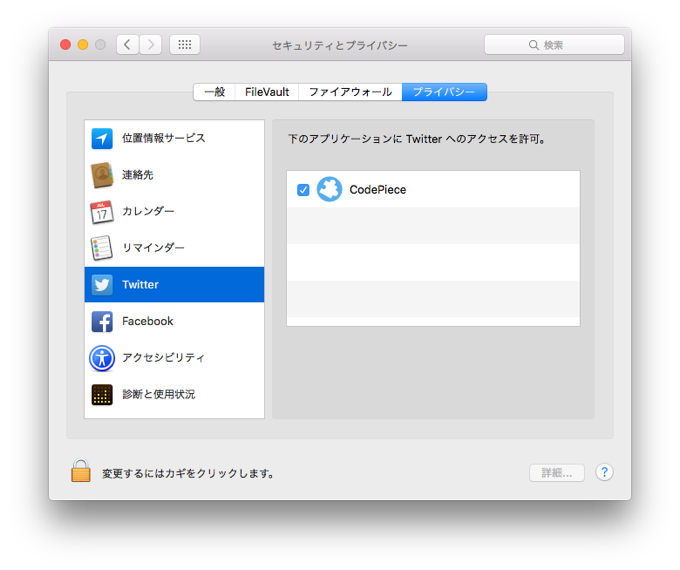
Task: Select the Twitter label in the sidebar
Action: click(x=140, y=285)
